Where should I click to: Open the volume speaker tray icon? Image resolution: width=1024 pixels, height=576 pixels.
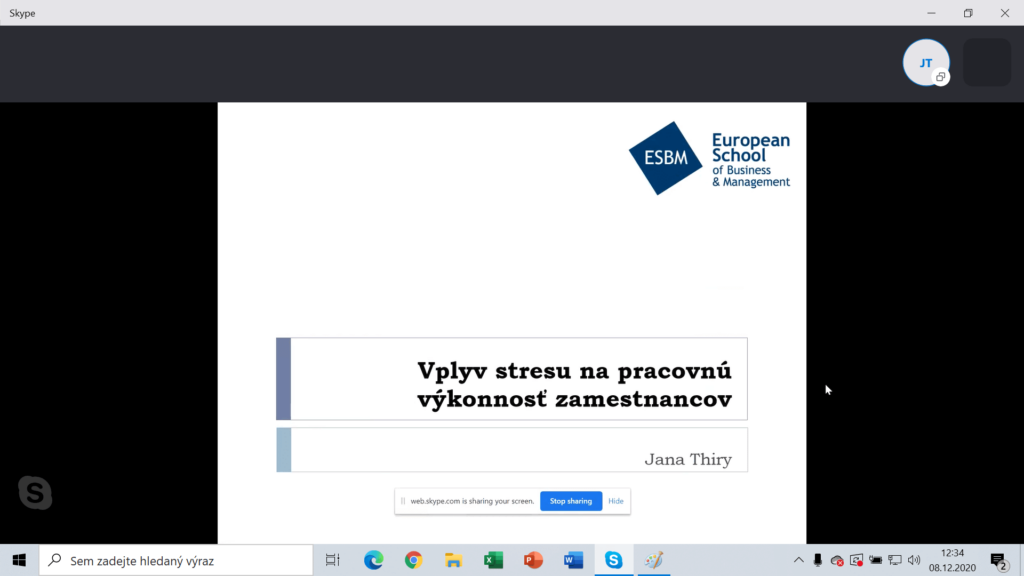click(x=914, y=560)
